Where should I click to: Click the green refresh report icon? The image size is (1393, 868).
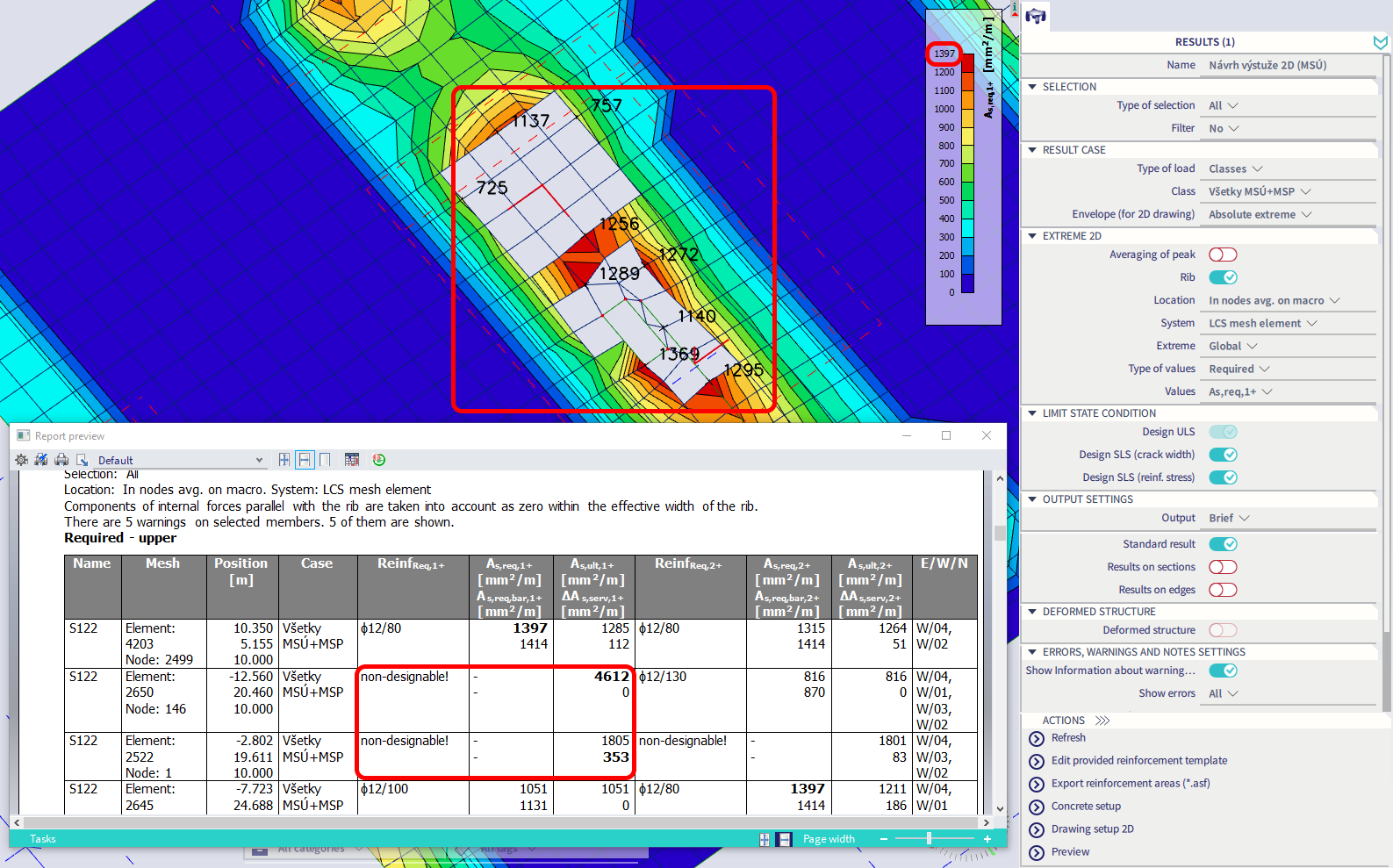point(379,459)
